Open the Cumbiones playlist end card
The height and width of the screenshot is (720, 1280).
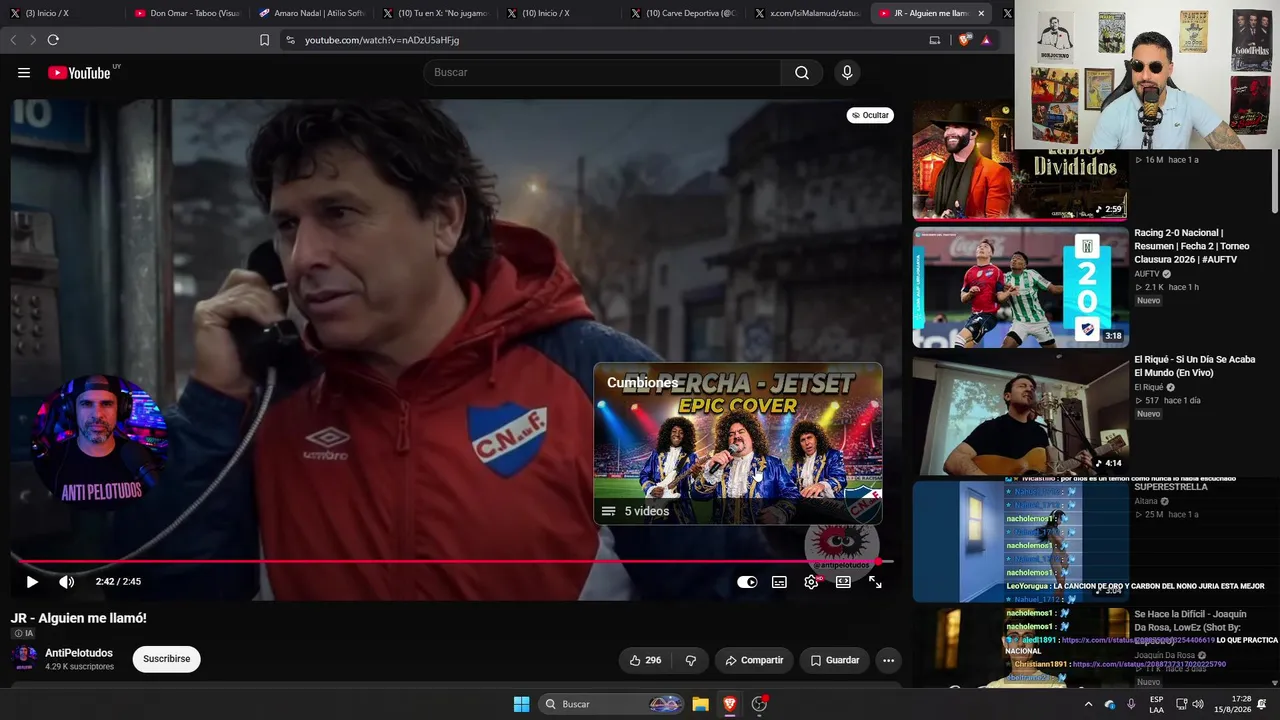(x=738, y=443)
